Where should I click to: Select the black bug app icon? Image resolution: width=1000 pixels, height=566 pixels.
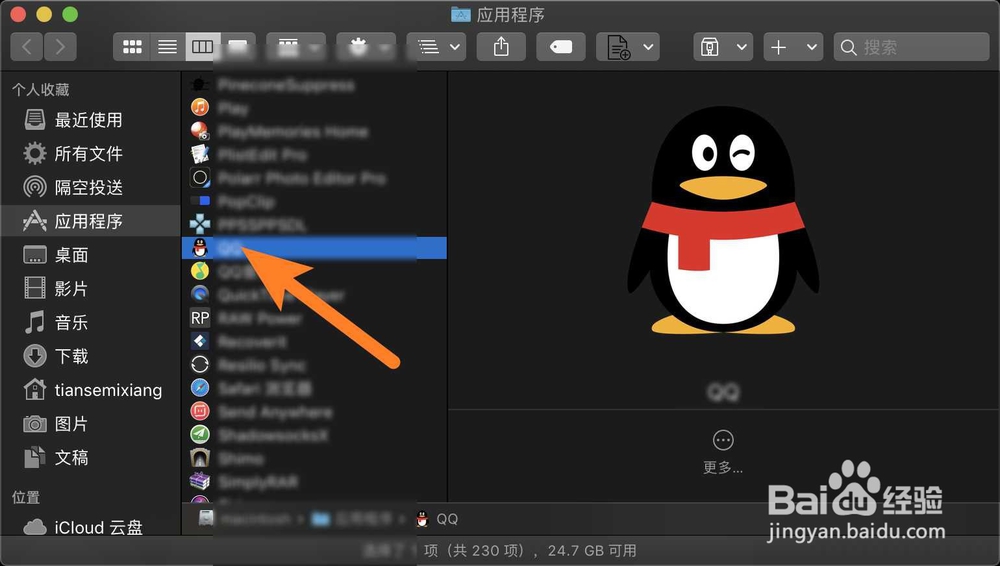coord(200,84)
